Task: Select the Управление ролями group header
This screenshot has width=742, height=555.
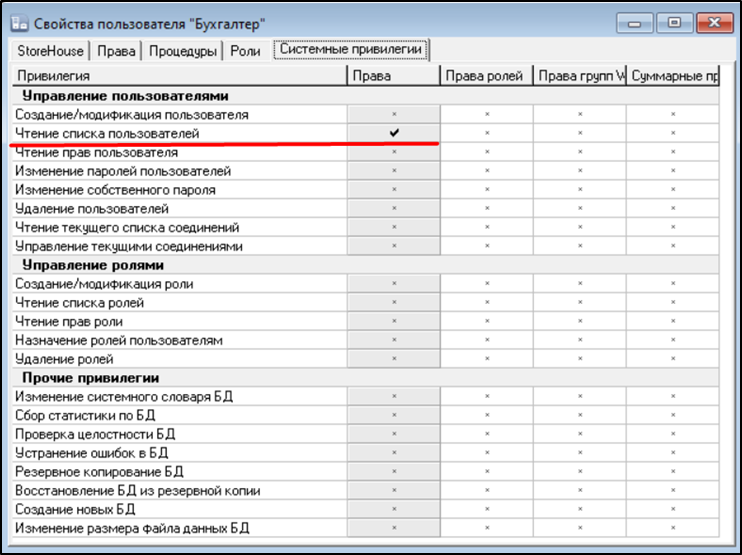Action: (90, 266)
